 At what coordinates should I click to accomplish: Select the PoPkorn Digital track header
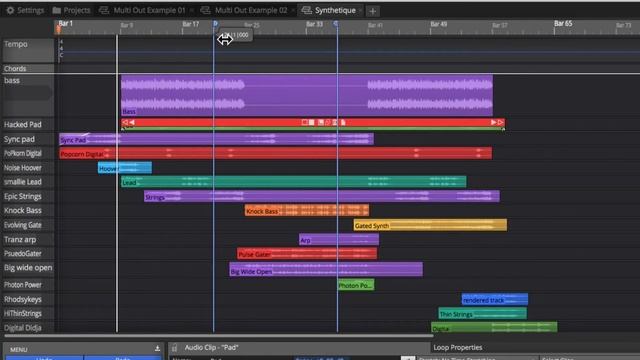(28, 153)
